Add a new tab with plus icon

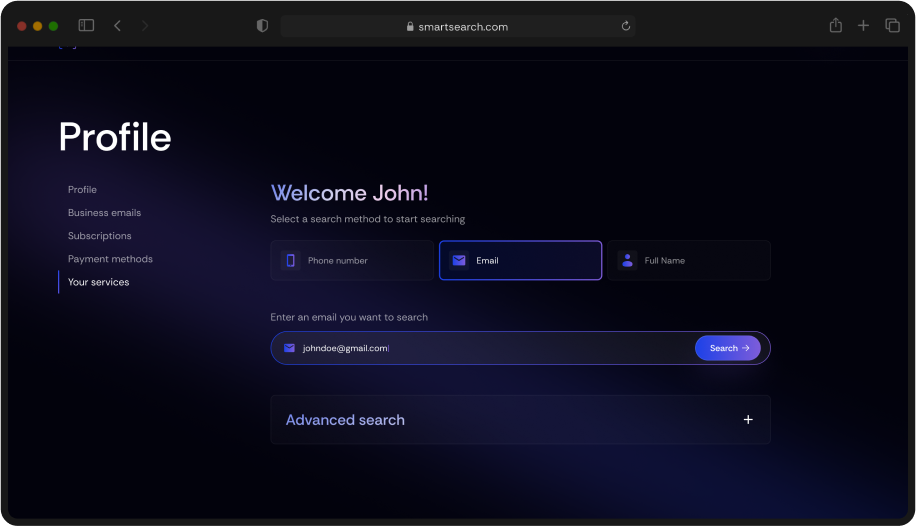click(863, 25)
